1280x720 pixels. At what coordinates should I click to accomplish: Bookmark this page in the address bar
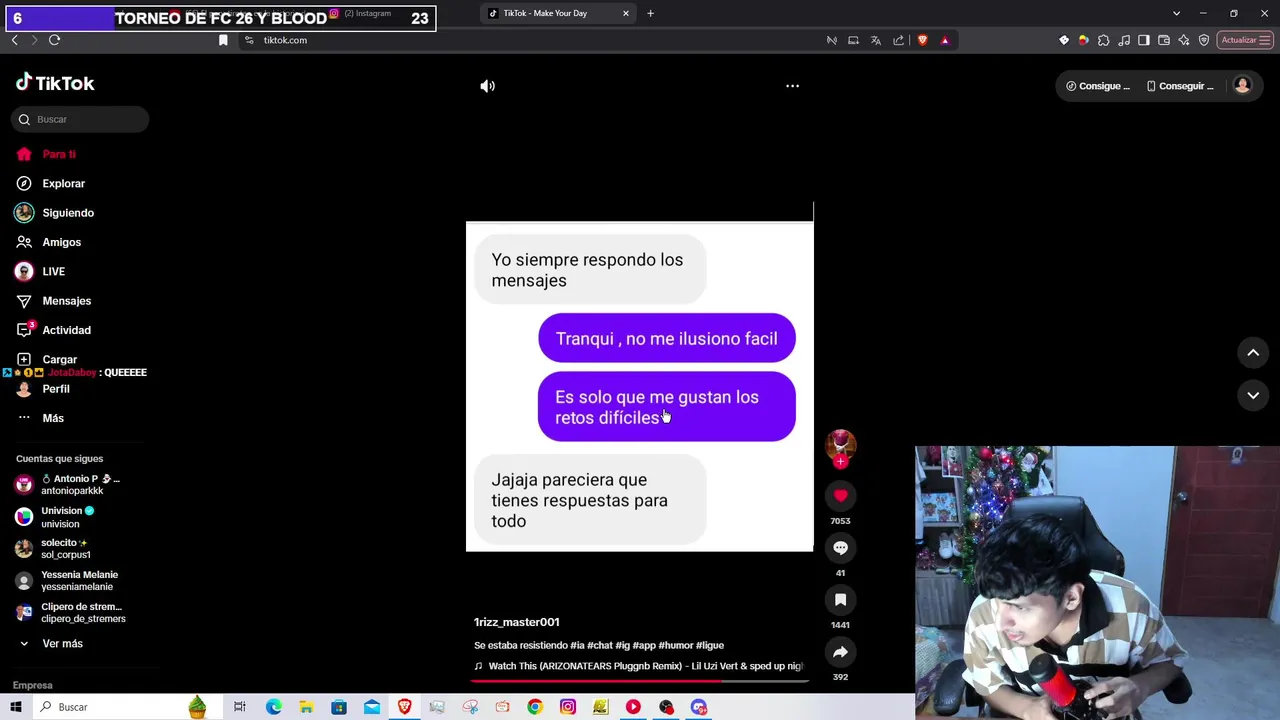point(223,40)
